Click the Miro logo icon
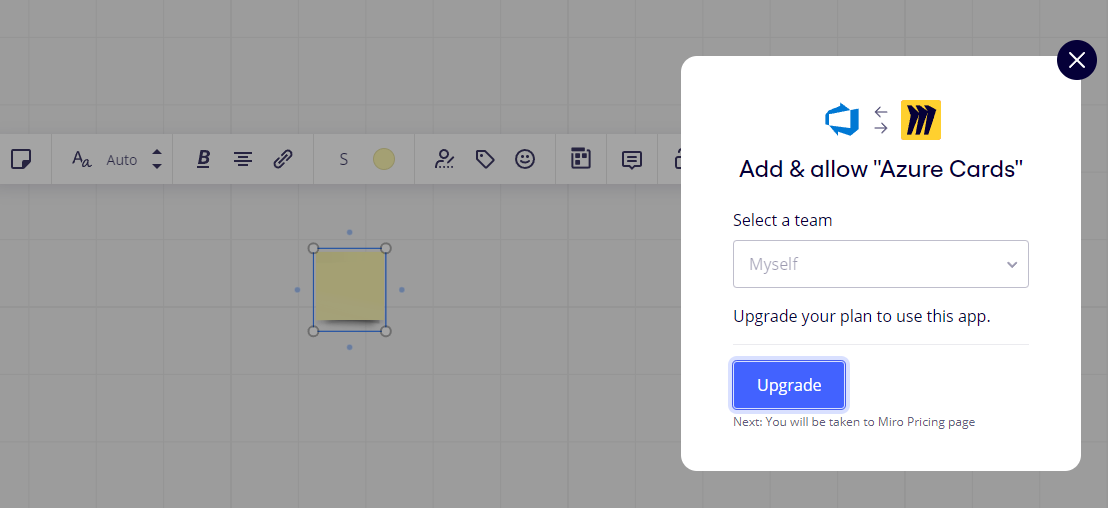 click(x=920, y=120)
